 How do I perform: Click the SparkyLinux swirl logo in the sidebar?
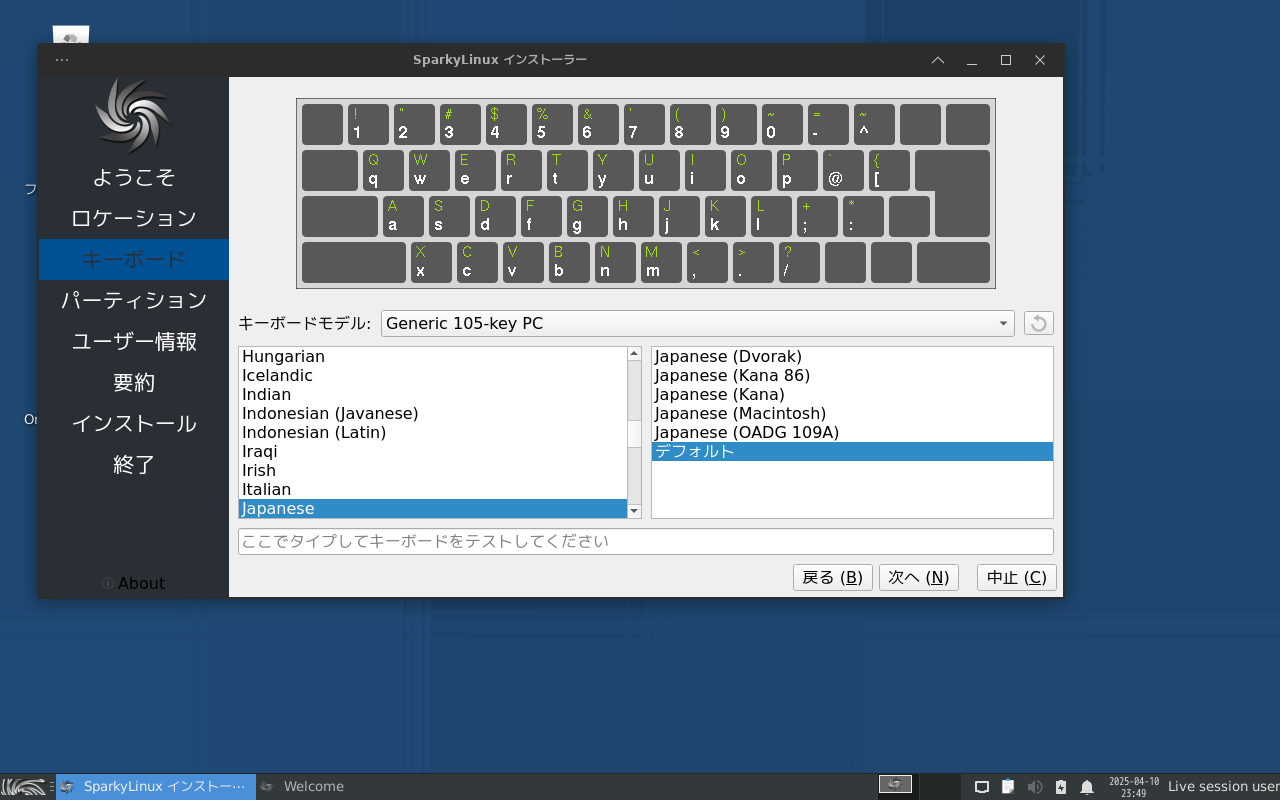[133, 116]
